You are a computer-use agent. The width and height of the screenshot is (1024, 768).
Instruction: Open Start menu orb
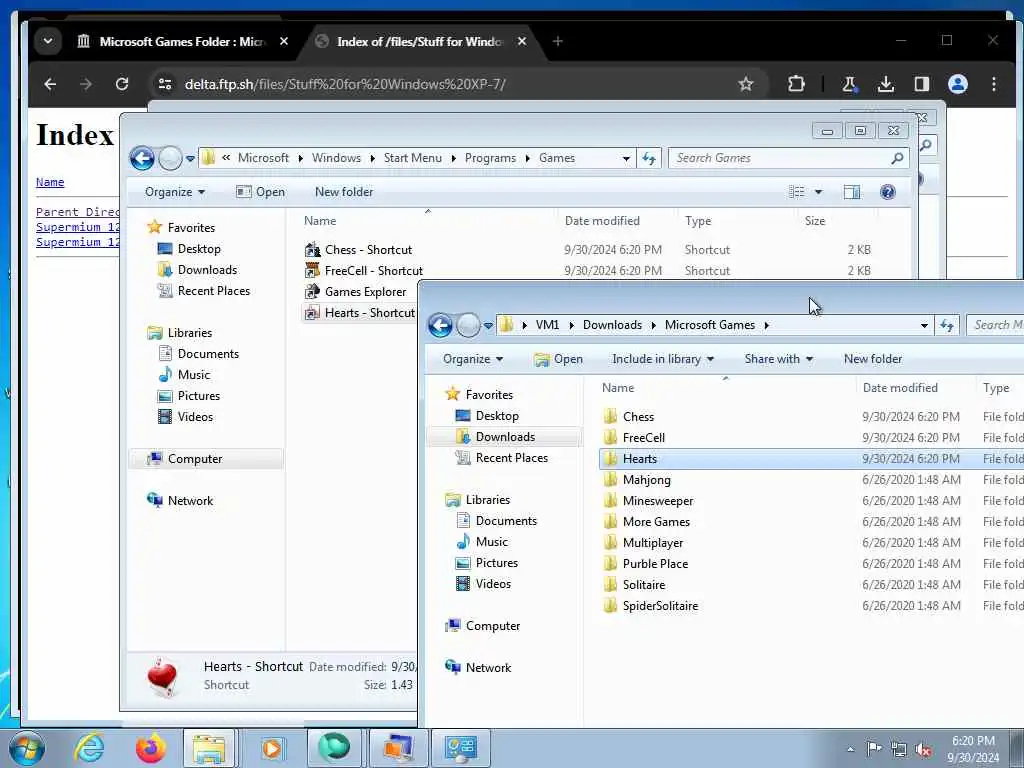pos(27,748)
